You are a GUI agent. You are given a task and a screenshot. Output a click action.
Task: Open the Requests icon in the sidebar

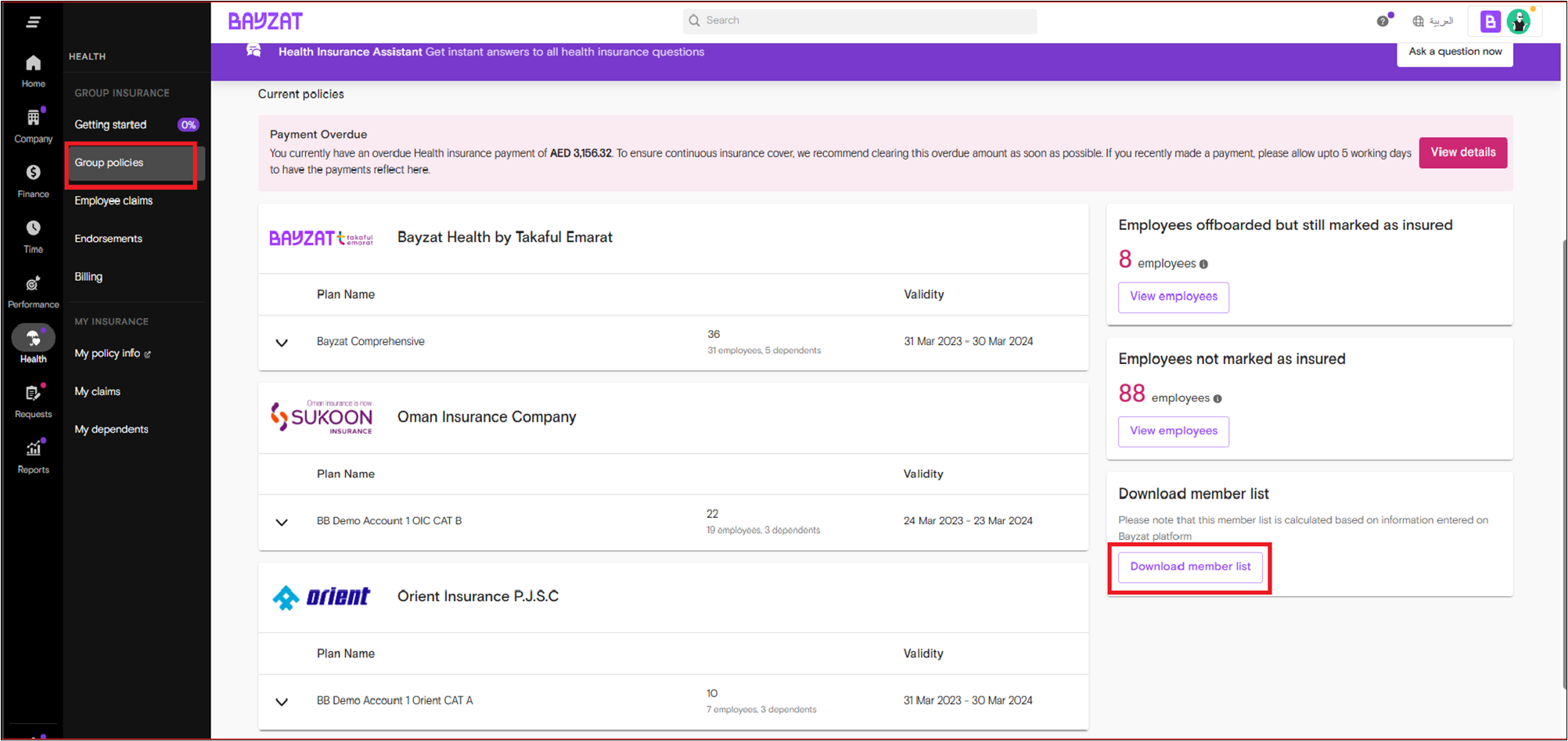[x=33, y=393]
